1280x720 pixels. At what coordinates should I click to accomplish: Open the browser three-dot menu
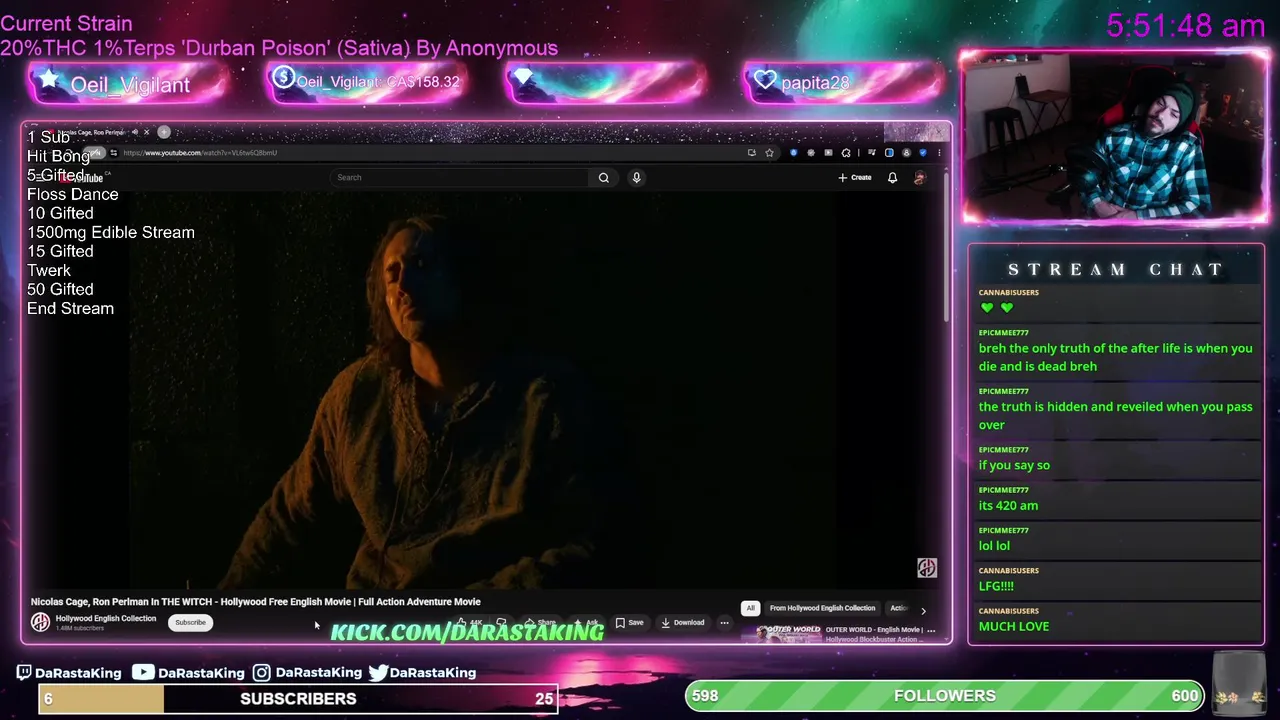tap(939, 153)
